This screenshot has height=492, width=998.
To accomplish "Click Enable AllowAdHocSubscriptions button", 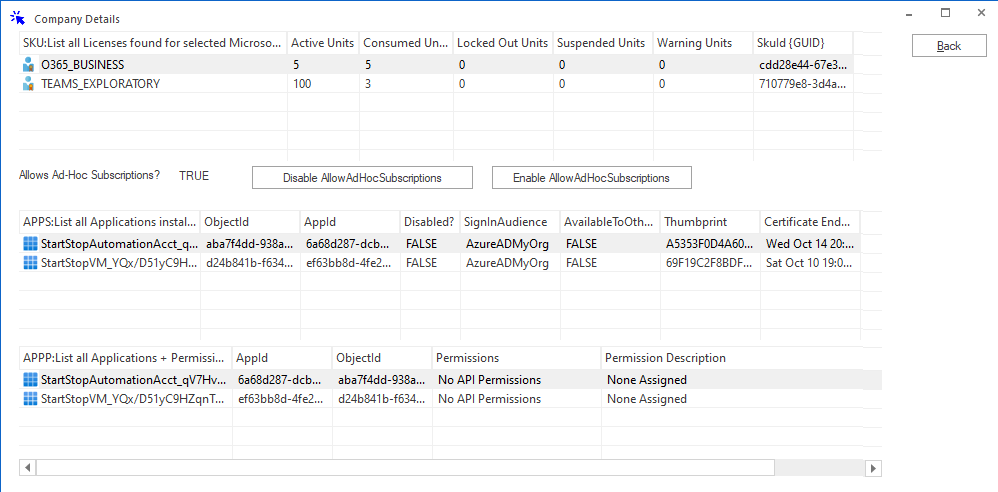I will [x=591, y=178].
